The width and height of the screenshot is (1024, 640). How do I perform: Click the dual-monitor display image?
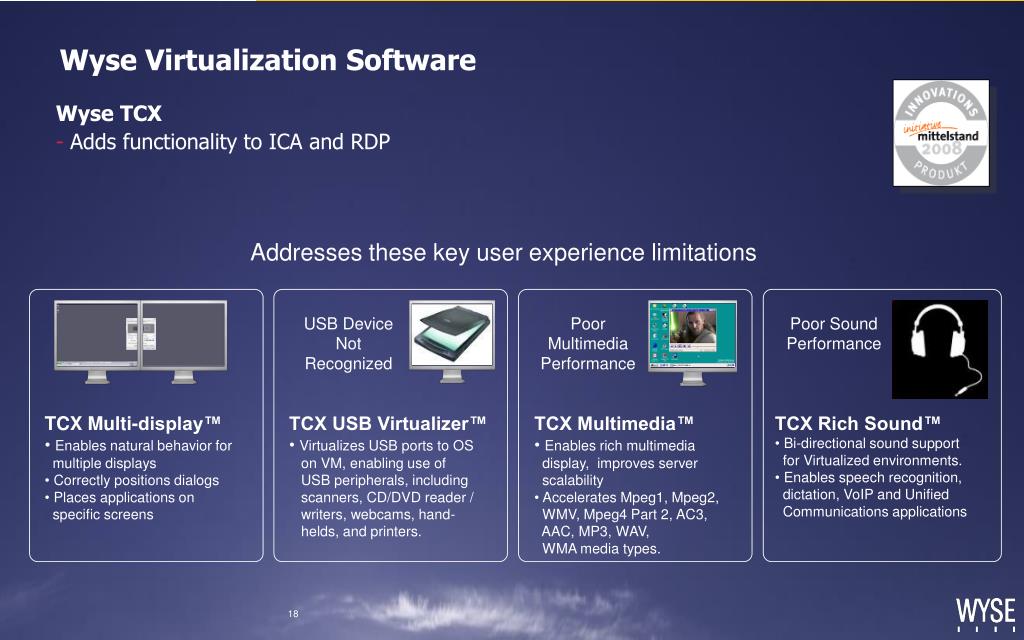coord(140,342)
